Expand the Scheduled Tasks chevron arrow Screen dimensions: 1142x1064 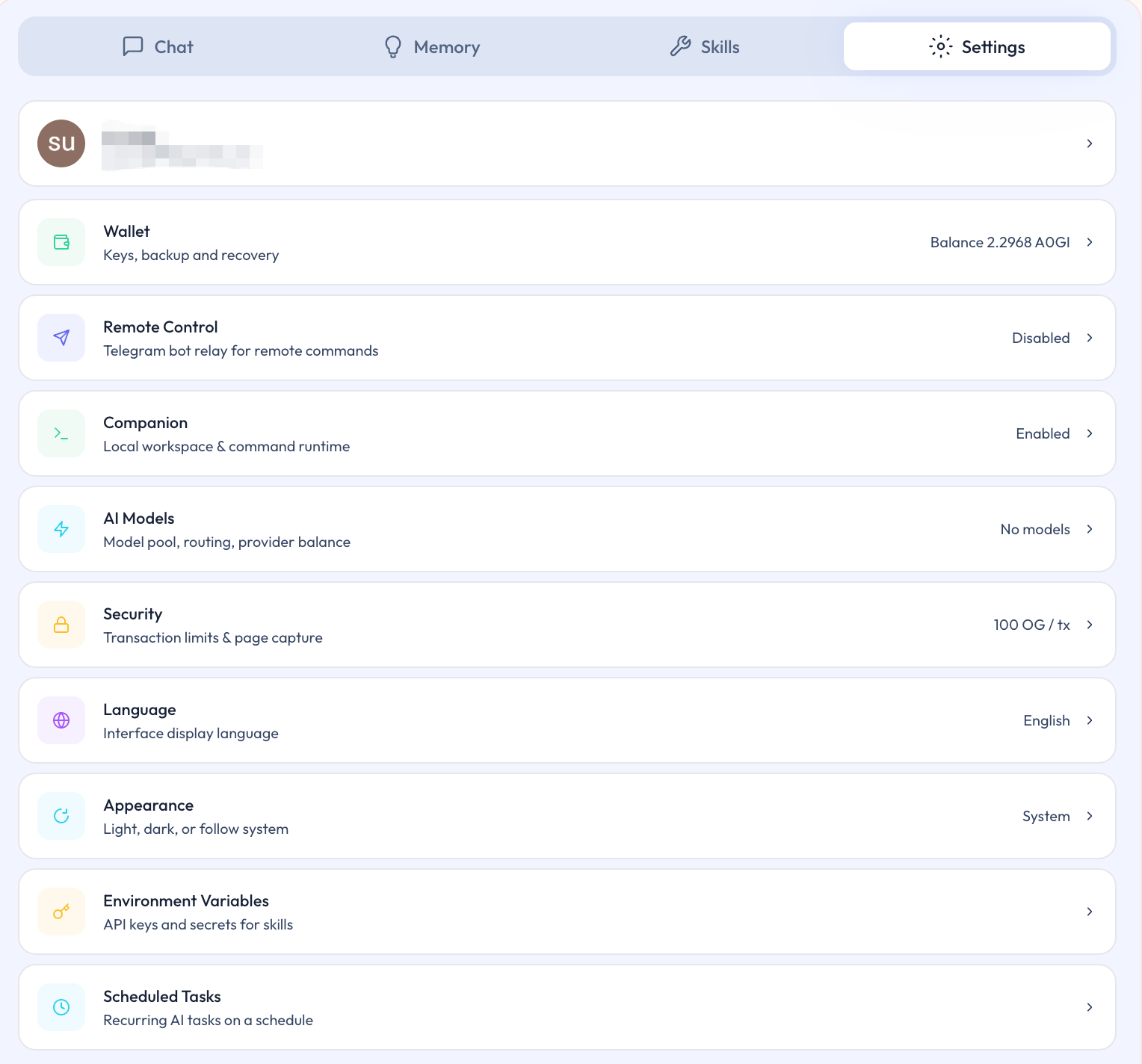1090,1007
